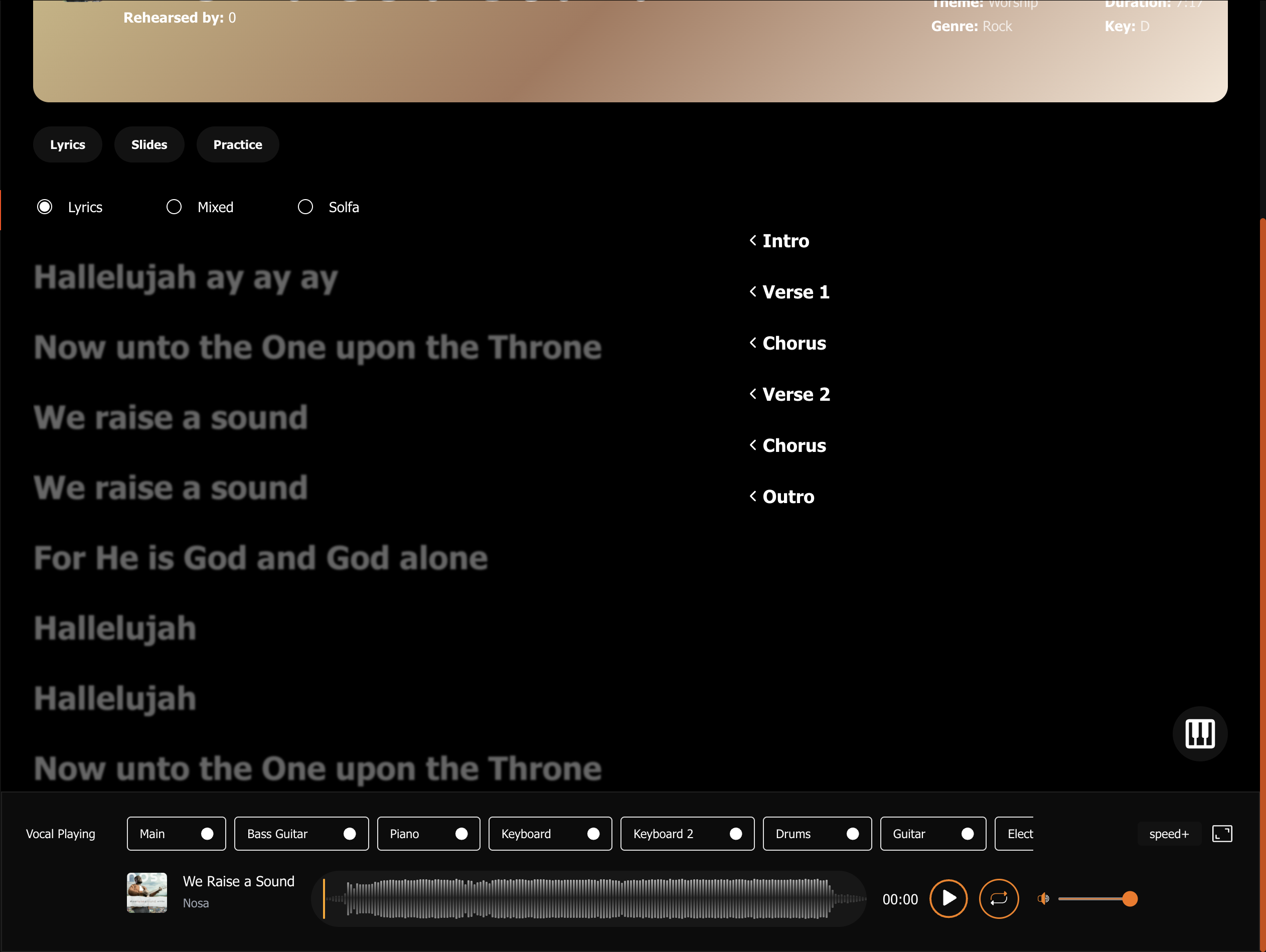The width and height of the screenshot is (1266, 952).
Task: Collapse the Verse 1 section chevron
Action: pos(752,291)
